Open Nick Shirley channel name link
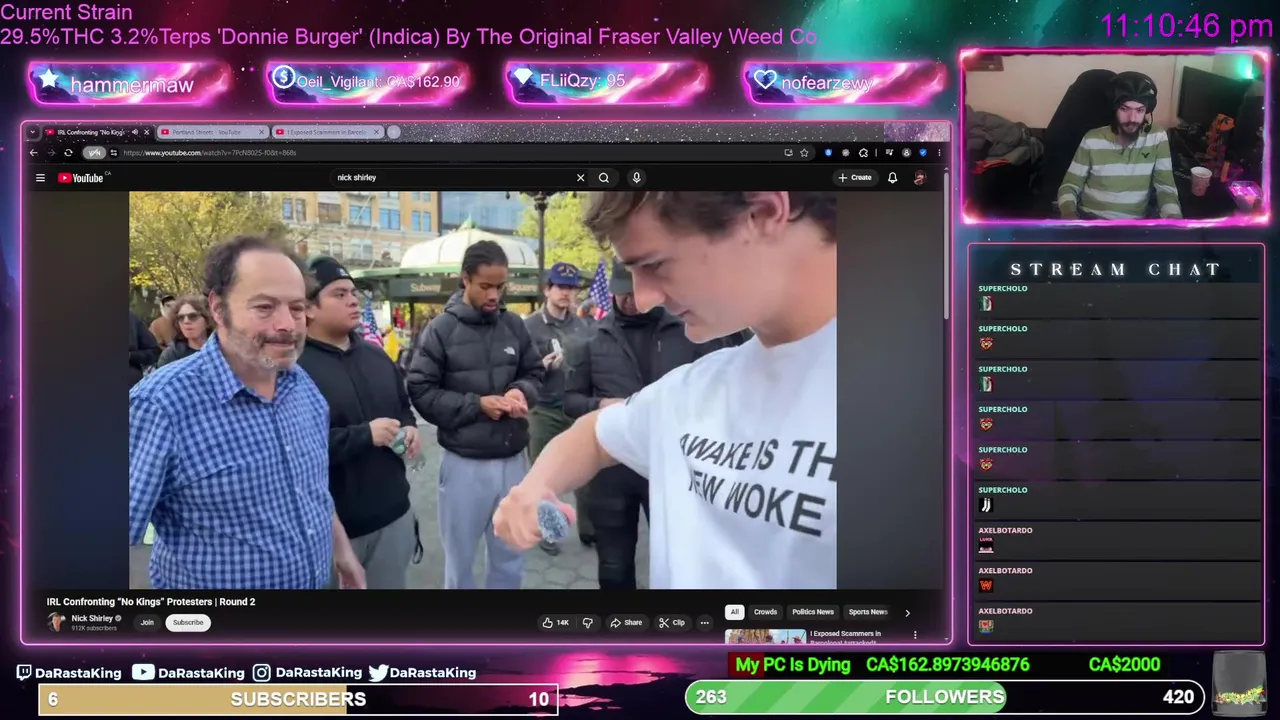Viewport: 1280px width, 720px height. pos(92,618)
